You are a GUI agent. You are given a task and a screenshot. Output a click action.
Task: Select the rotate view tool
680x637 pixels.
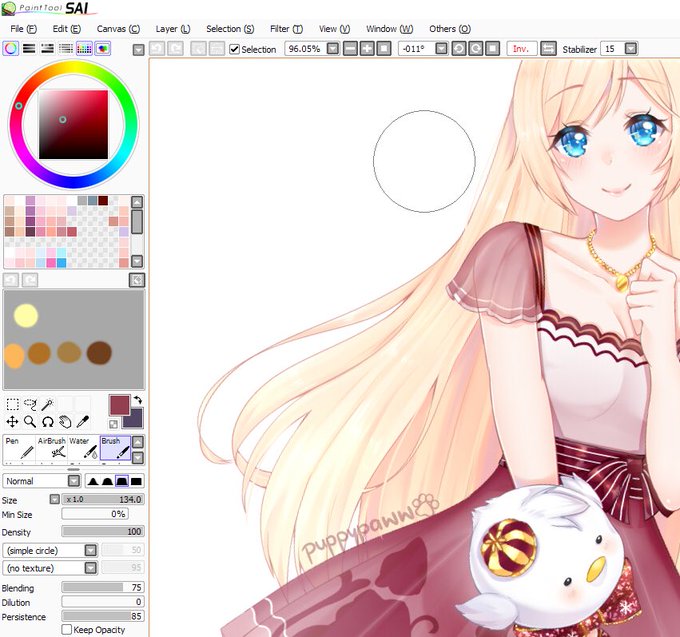click(x=47, y=421)
